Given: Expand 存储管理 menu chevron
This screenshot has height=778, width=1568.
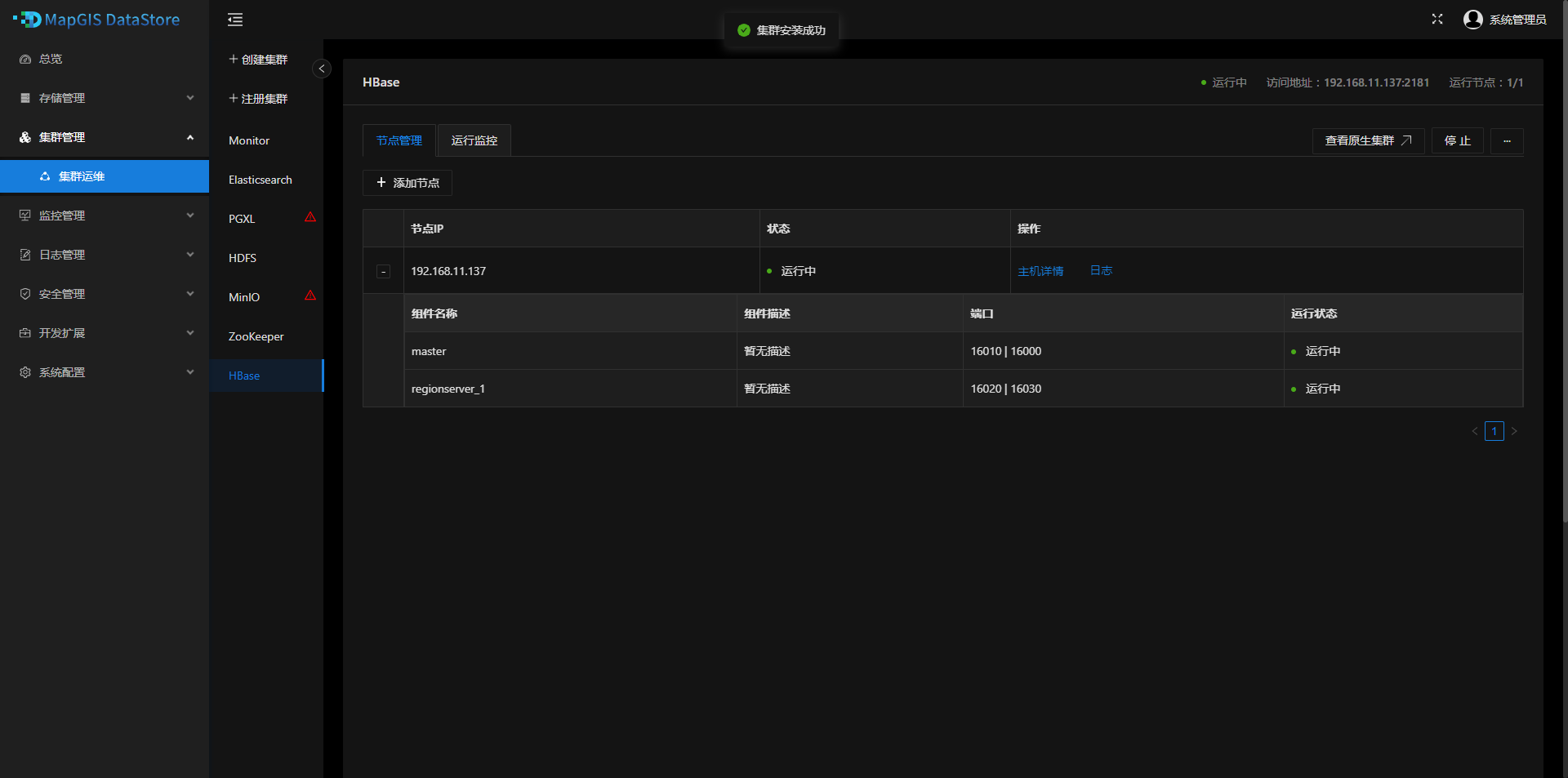Looking at the screenshot, I should pos(190,98).
